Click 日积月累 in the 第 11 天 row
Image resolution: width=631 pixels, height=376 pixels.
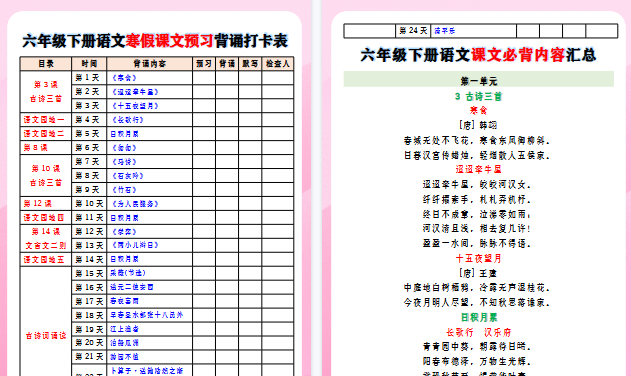[x=124, y=218]
